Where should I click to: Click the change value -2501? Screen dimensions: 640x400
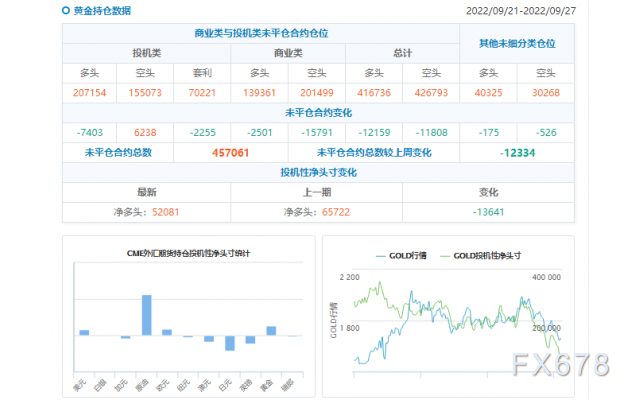pos(259,133)
